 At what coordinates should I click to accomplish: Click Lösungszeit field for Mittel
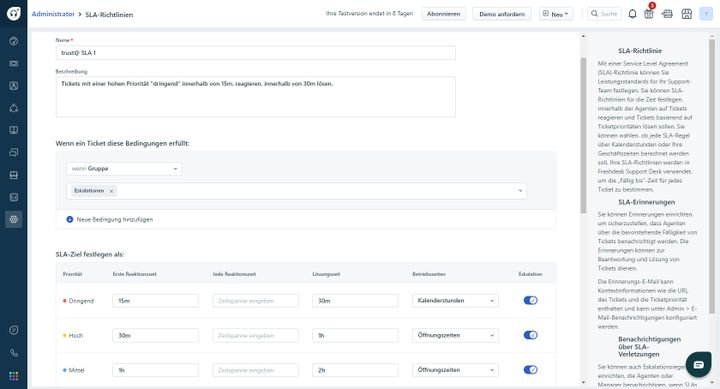coord(355,370)
